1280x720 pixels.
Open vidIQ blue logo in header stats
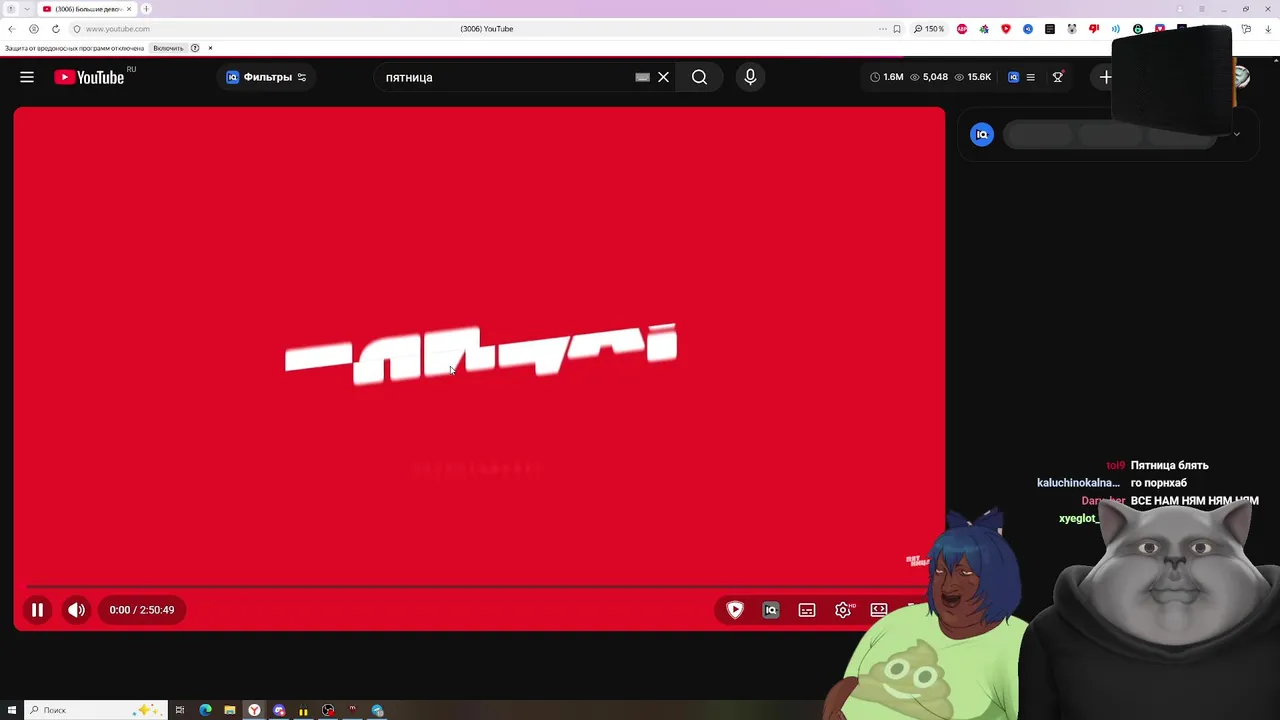[1013, 77]
